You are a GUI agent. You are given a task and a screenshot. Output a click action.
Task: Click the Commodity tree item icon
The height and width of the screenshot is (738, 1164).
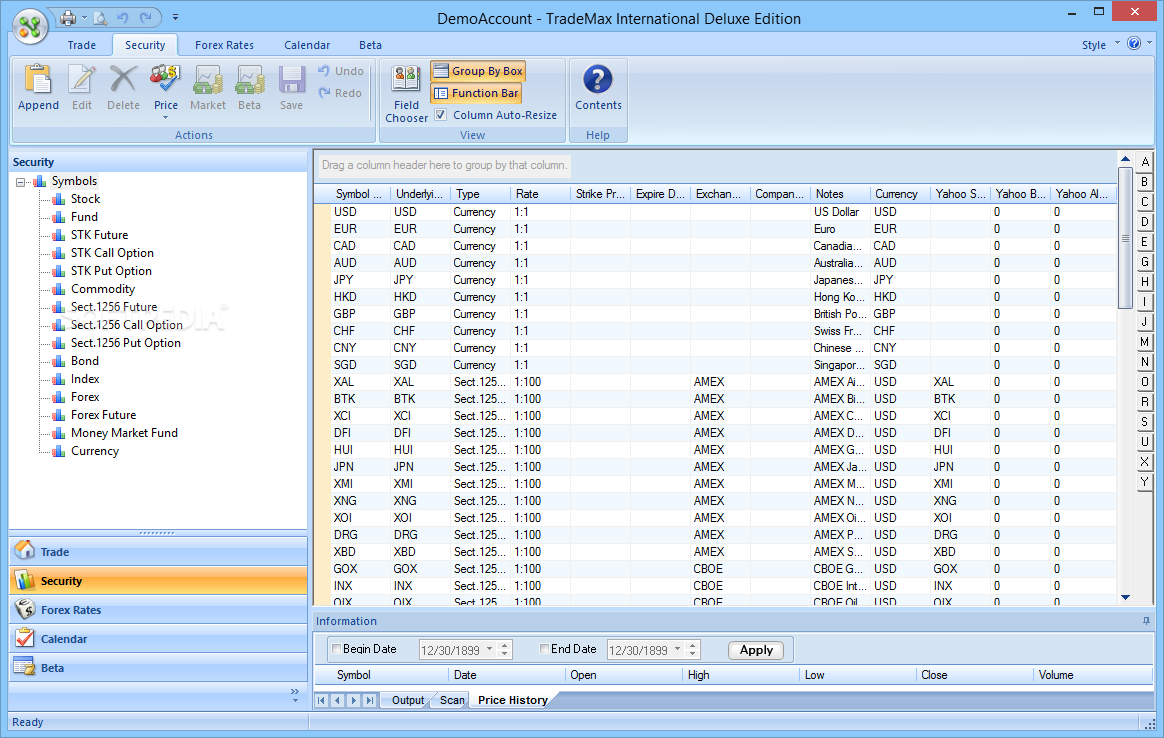coord(59,289)
